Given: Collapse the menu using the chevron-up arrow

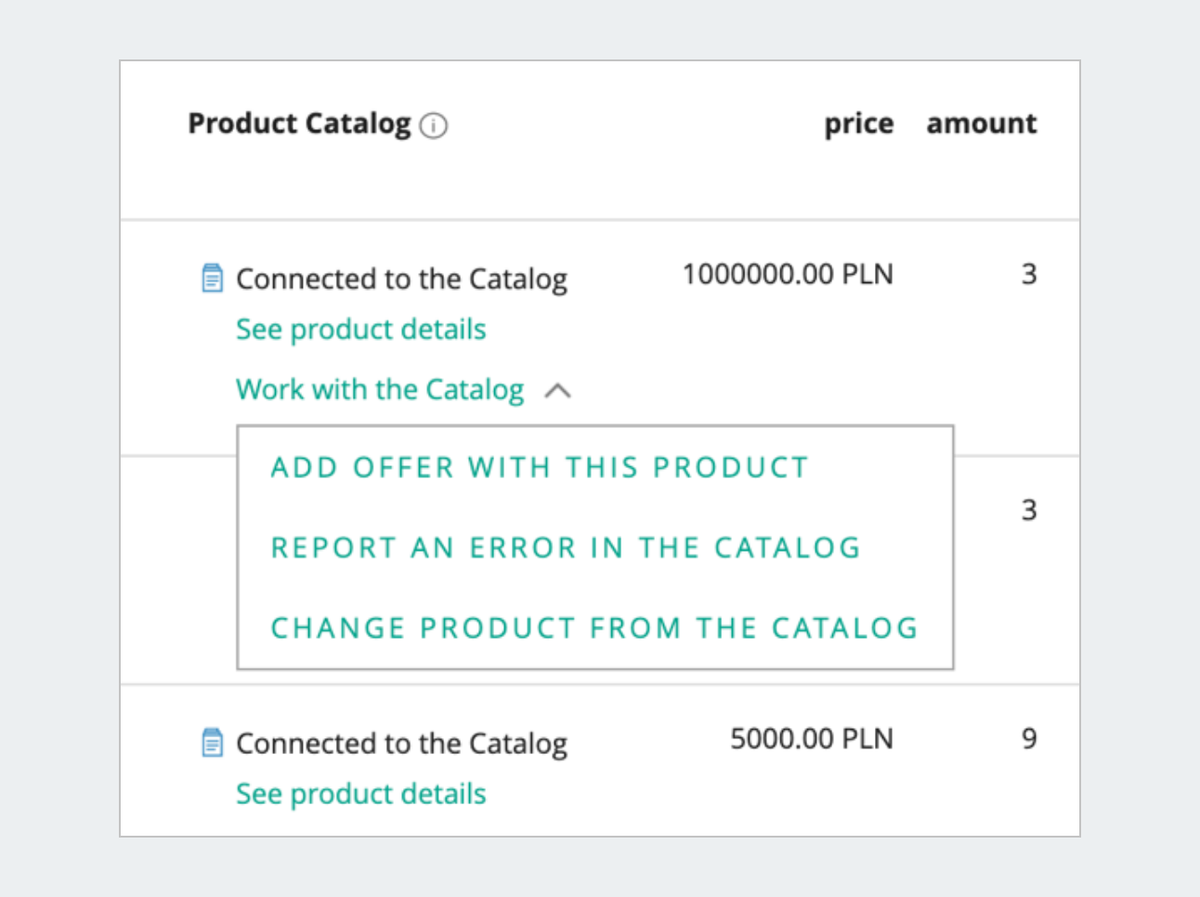Looking at the screenshot, I should 557,391.
